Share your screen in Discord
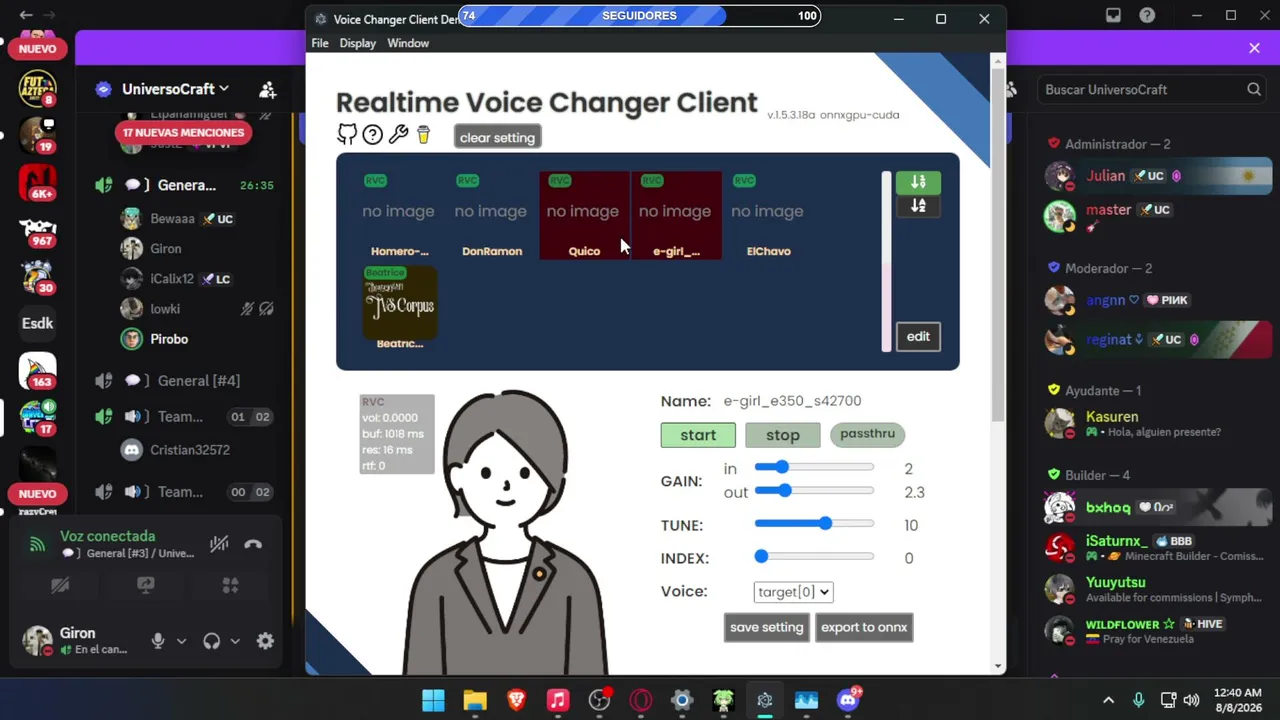This screenshot has height=720, width=1280. (x=146, y=585)
